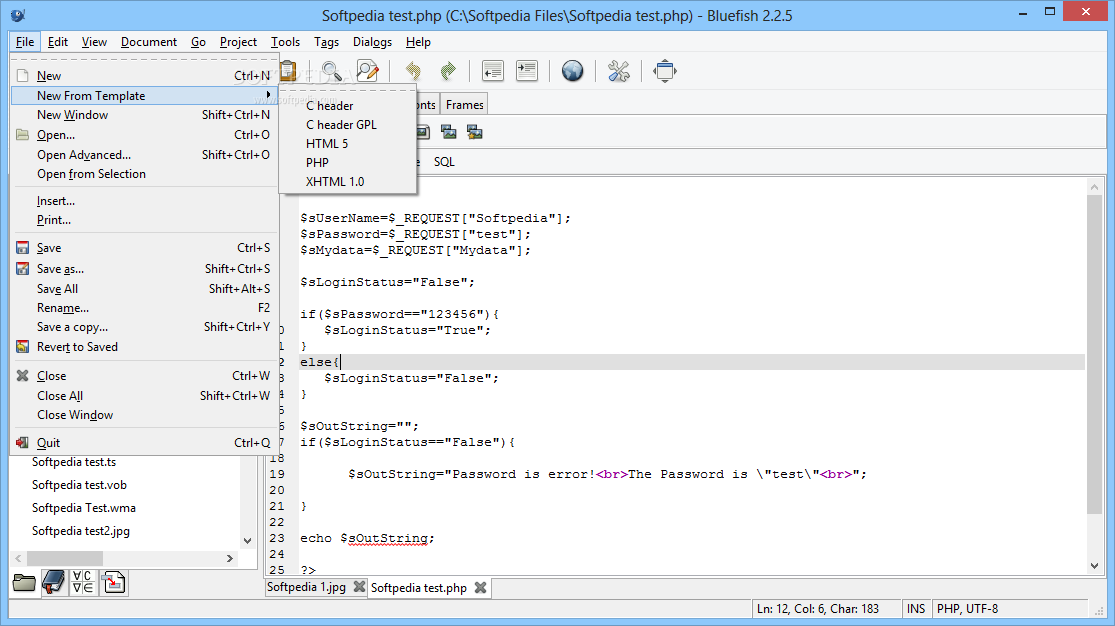This screenshot has width=1115, height=626.
Task: Open the snippets panel icon
Action: tap(113, 583)
